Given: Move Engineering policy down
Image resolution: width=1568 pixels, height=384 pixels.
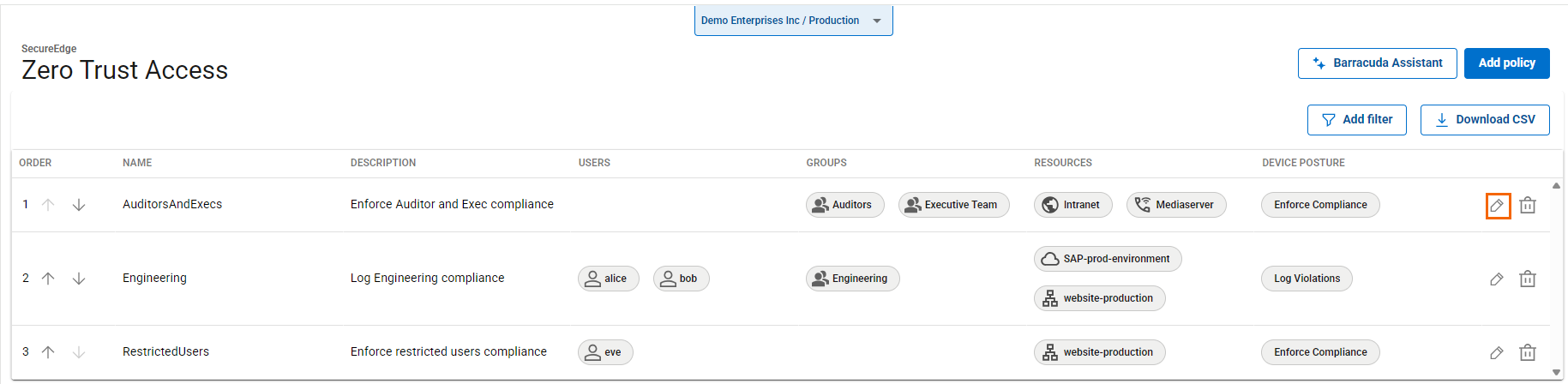Looking at the screenshot, I should pos(79,279).
